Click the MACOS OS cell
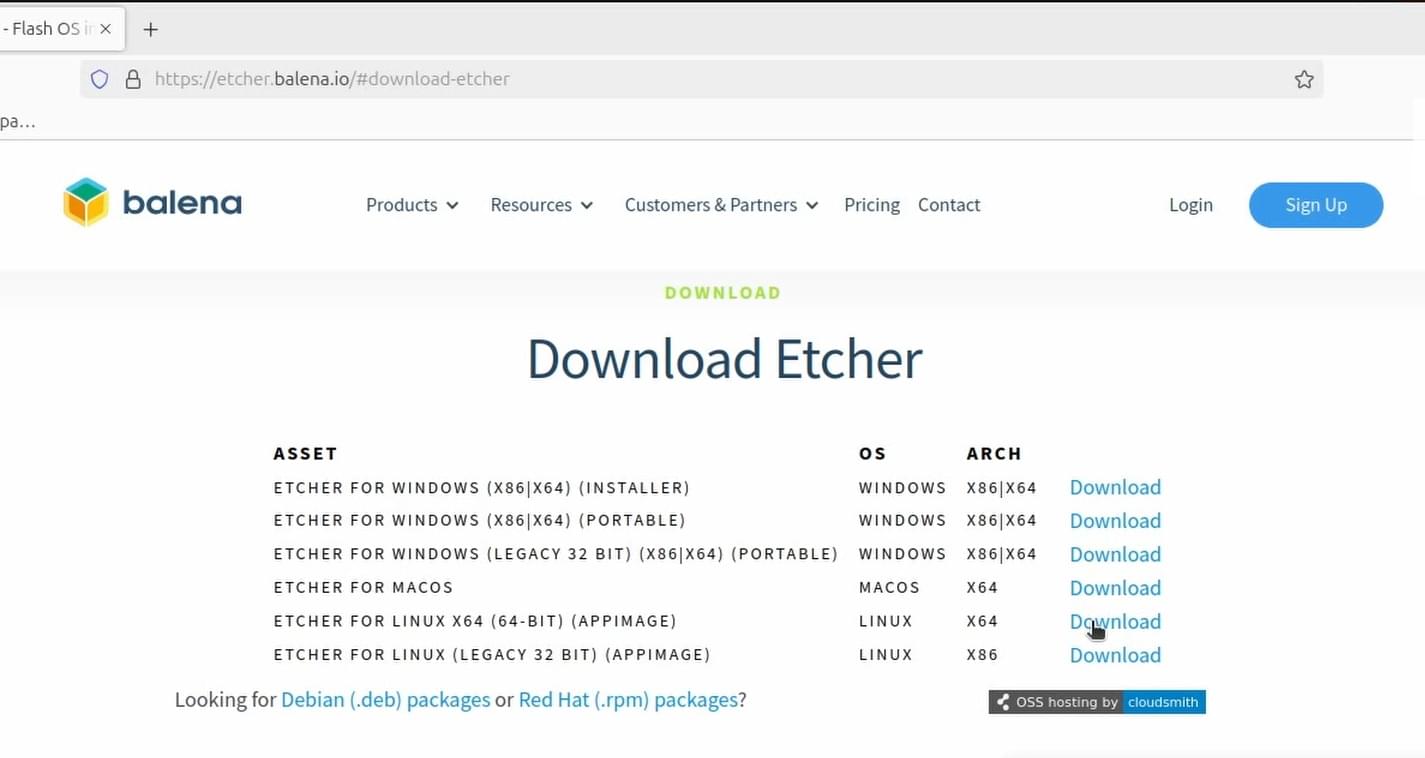Viewport: 1425px width, 758px height. [889, 588]
